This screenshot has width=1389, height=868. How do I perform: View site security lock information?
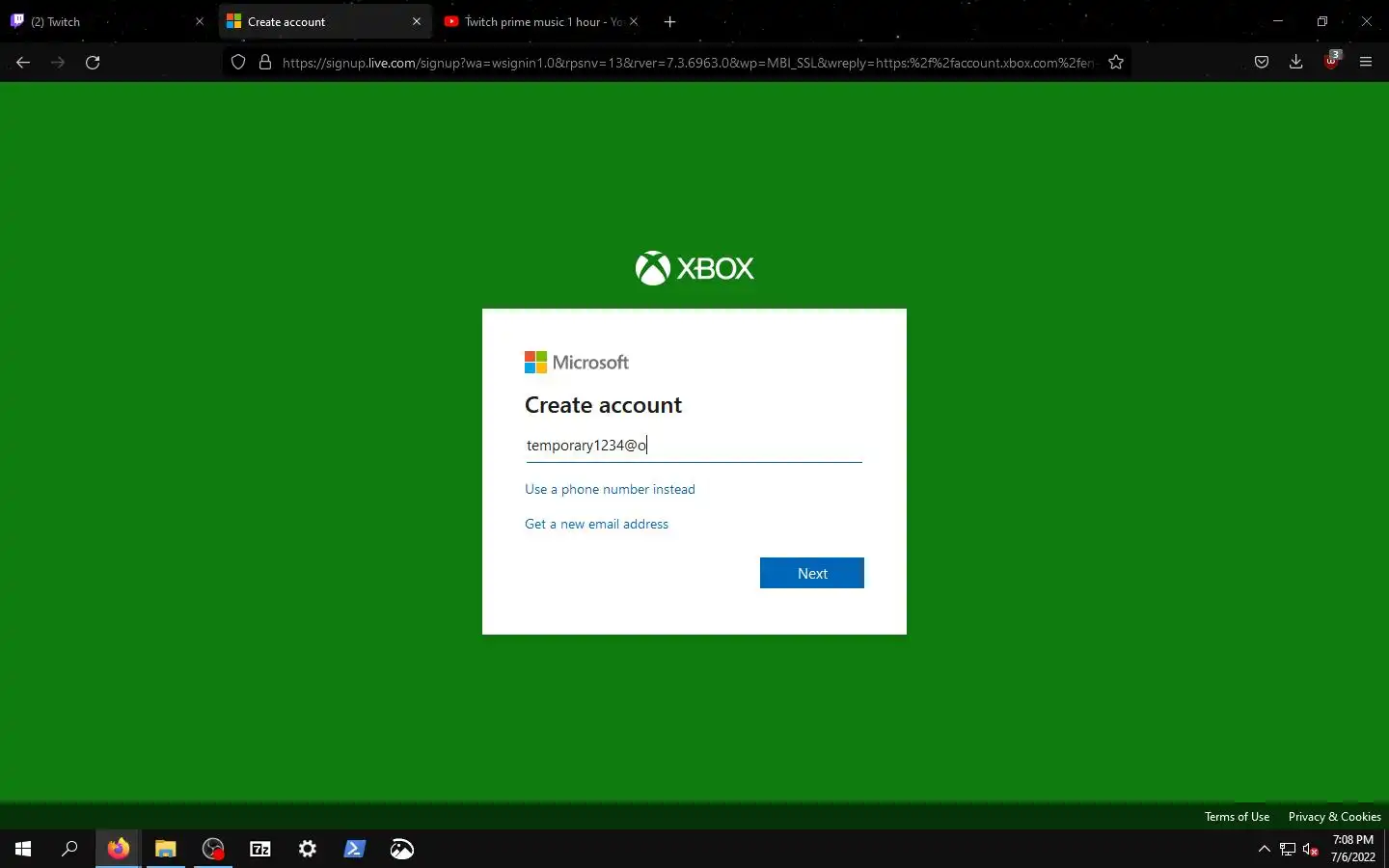coord(265,62)
